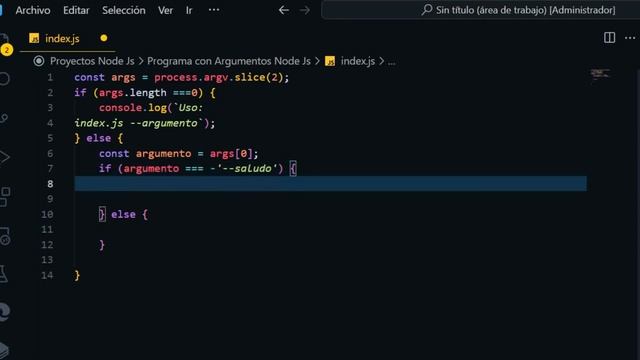The width and height of the screenshot is (640, 360).
Task: Open Extensions view in activity bar
Action: click(x=5, y=197)
